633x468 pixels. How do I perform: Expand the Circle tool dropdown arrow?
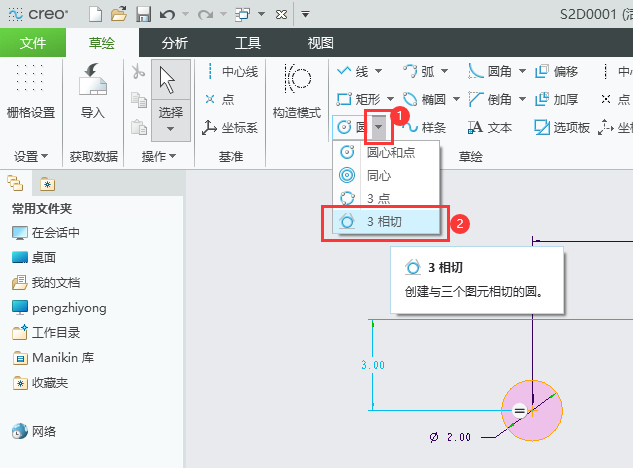(x=378, y=127)
